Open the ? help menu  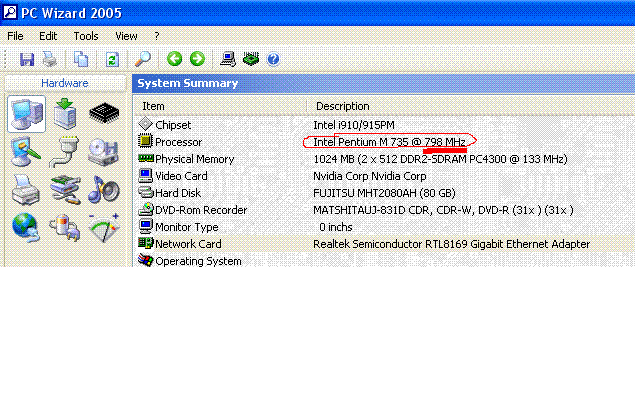[x=157, y=36]
